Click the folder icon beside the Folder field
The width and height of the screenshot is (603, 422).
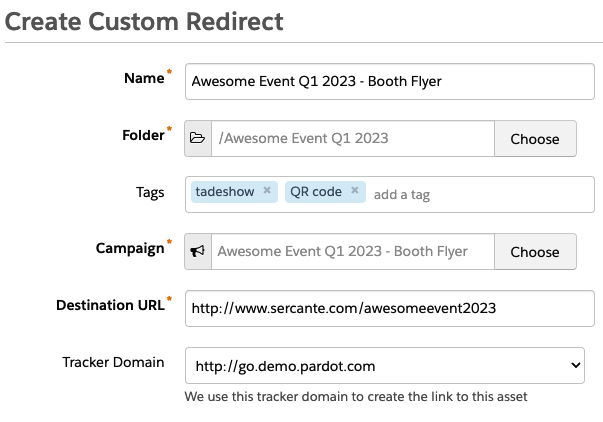198,139
